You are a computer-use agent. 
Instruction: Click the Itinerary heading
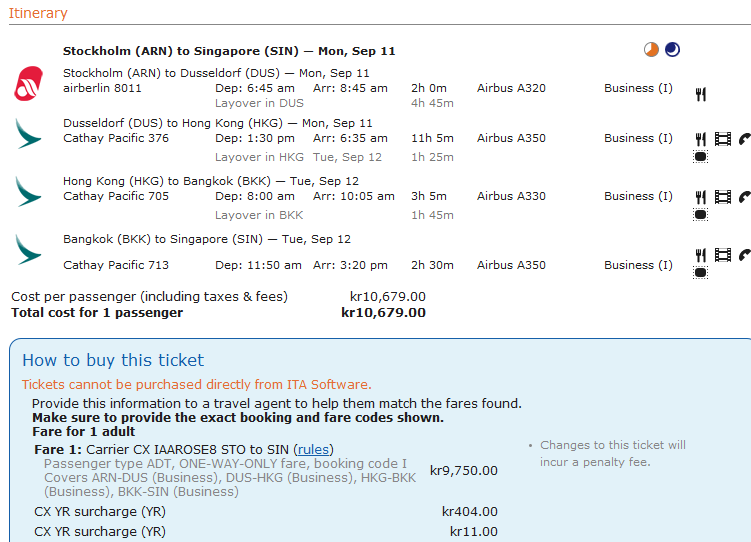click(x=38, y=13)
